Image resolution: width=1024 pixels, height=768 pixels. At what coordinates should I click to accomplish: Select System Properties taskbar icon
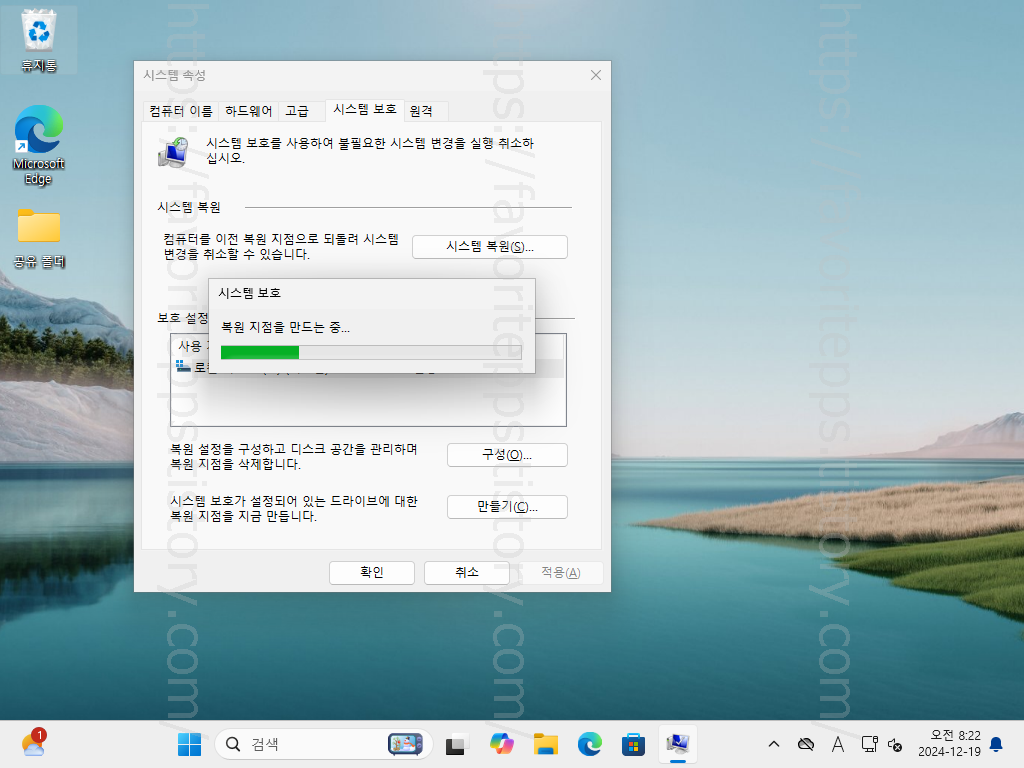click(x=678, y=744)
